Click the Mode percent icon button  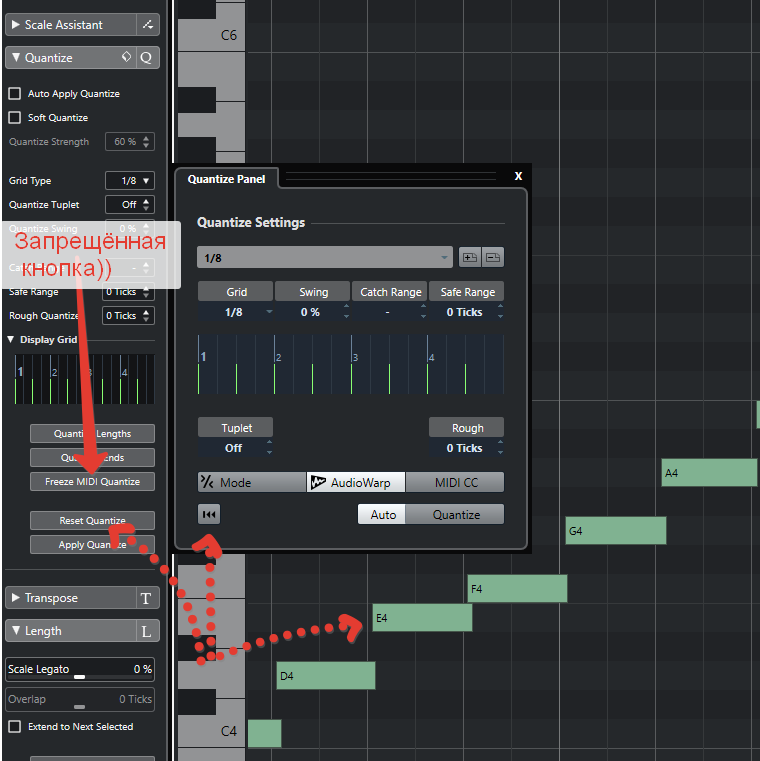pyautogui.click(x=251, y=482)
